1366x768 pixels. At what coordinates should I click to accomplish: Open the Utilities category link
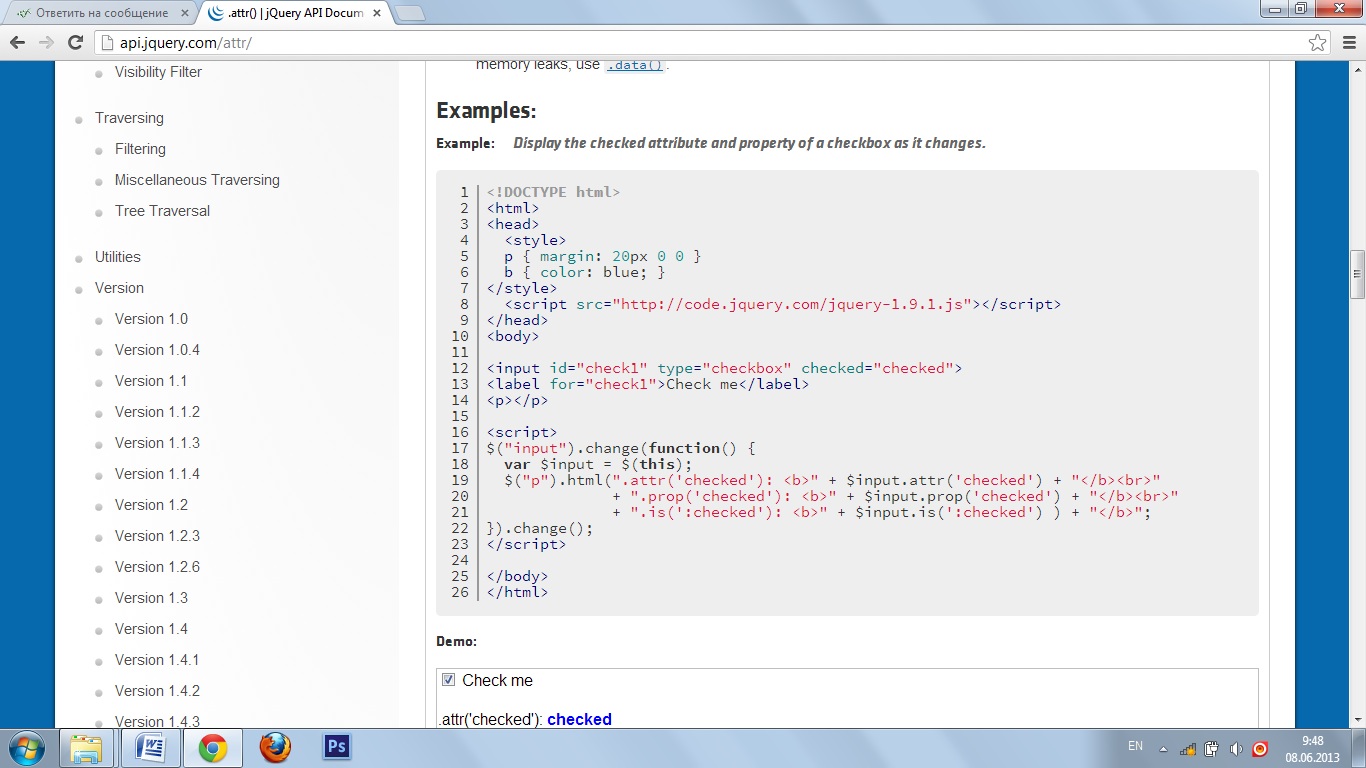click(118, 257)
